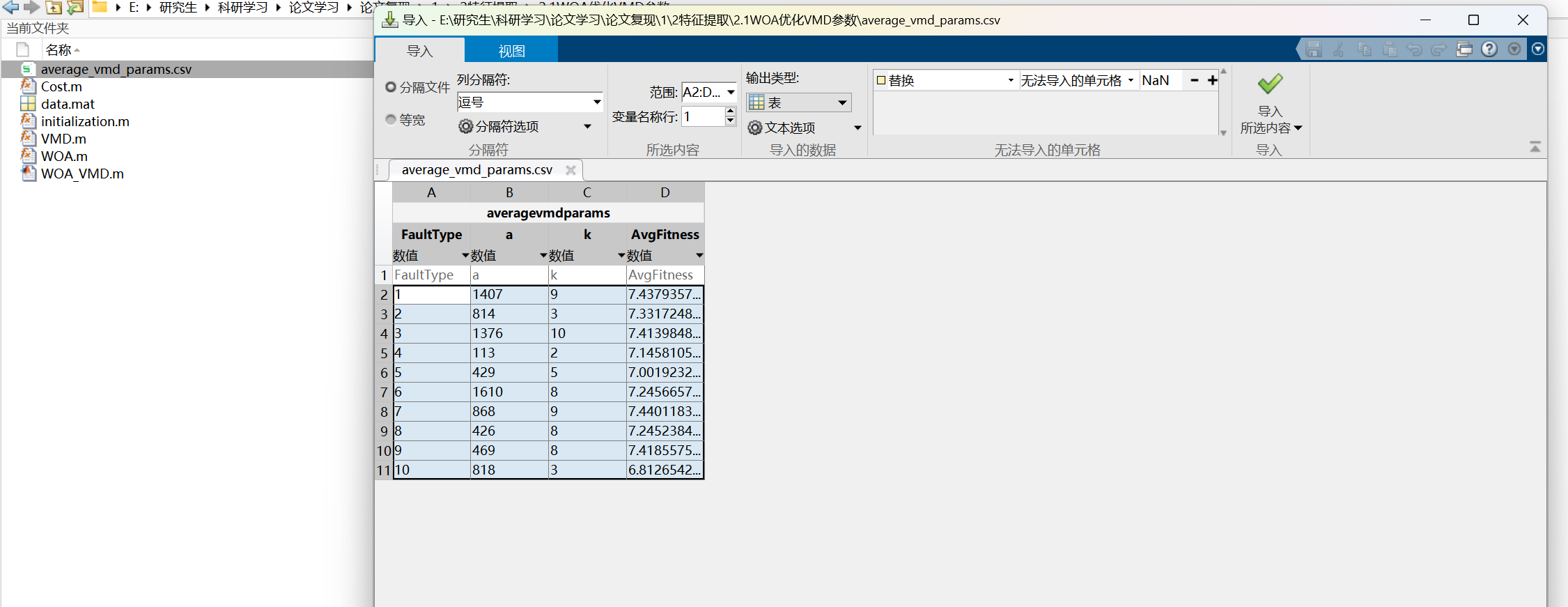Screen dimensions: 1568x607
Task: Click the green checkmark Import Selection icon
Action: coord(1270,84)
